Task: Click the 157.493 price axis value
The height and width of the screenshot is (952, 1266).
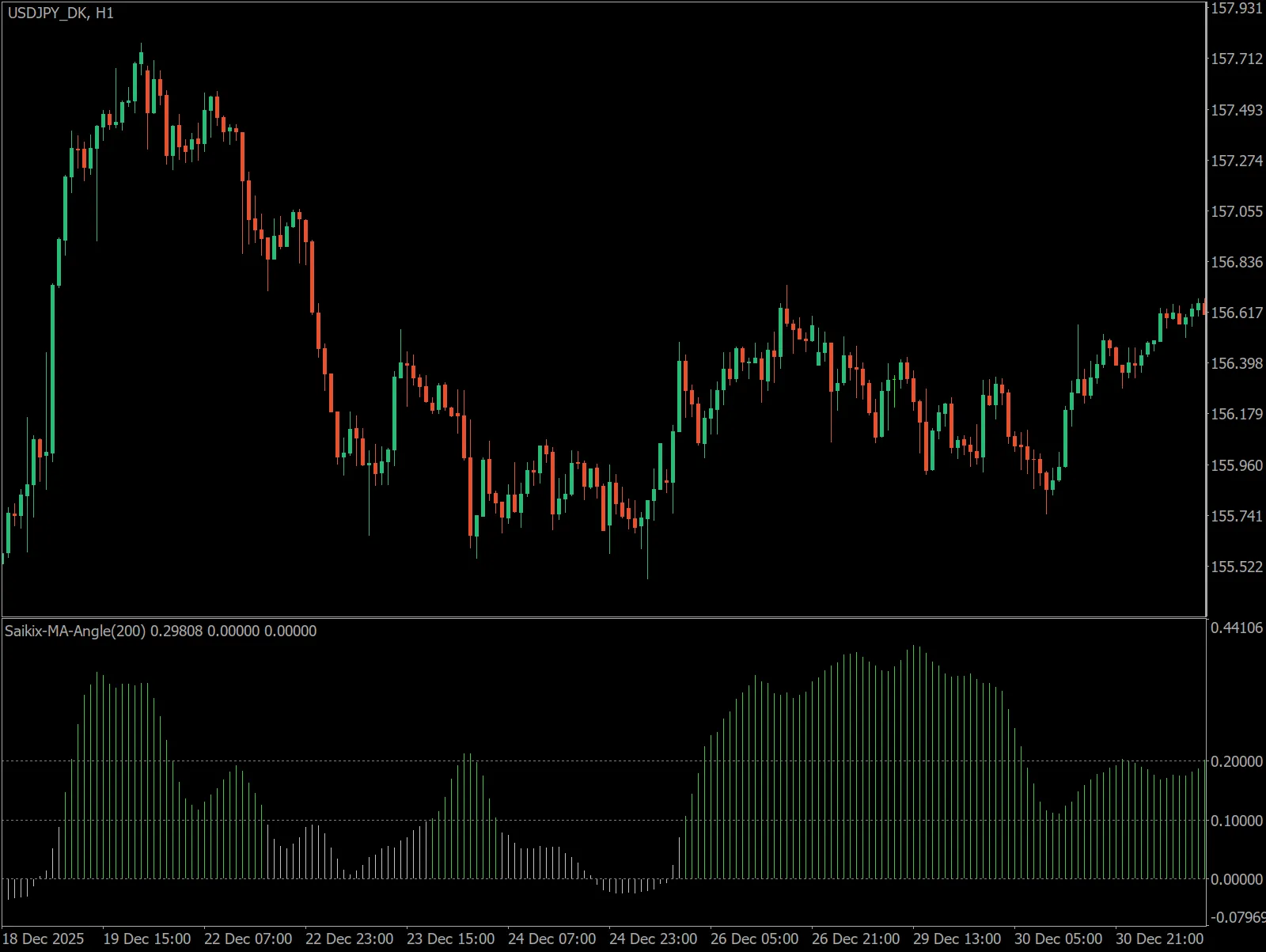Action: point(1237,110)
